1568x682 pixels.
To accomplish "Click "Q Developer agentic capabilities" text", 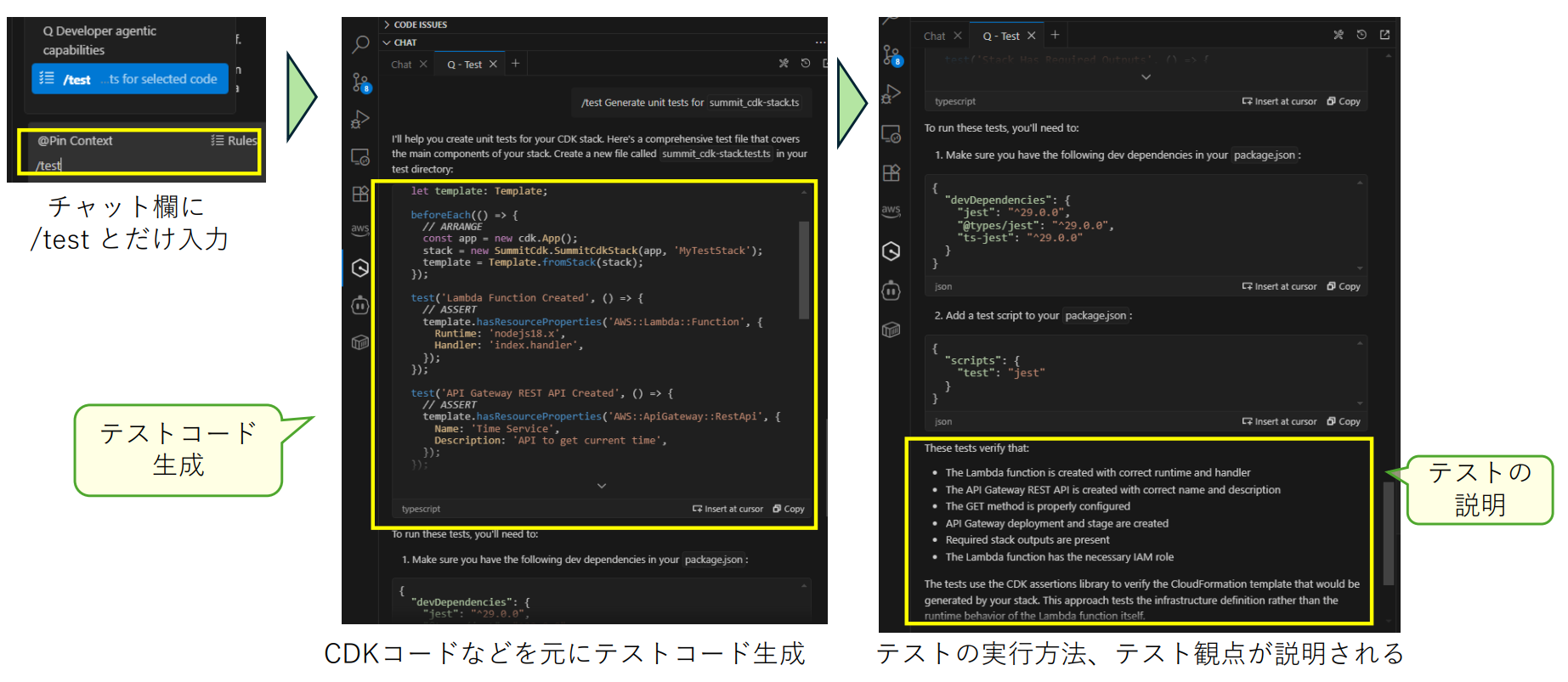I will click(99, 41).
